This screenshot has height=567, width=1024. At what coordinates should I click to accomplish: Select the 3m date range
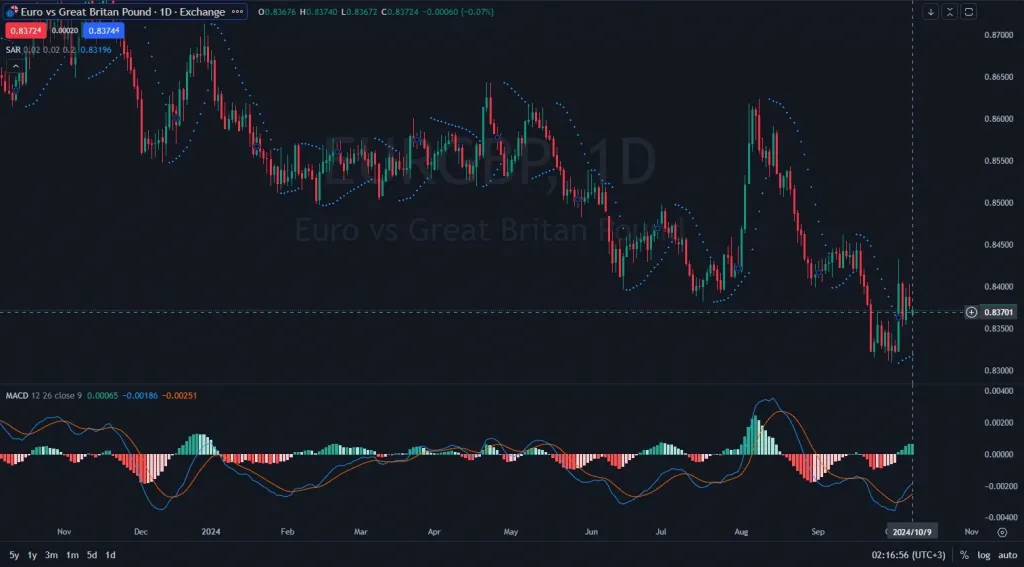click(x=51, y=555)
